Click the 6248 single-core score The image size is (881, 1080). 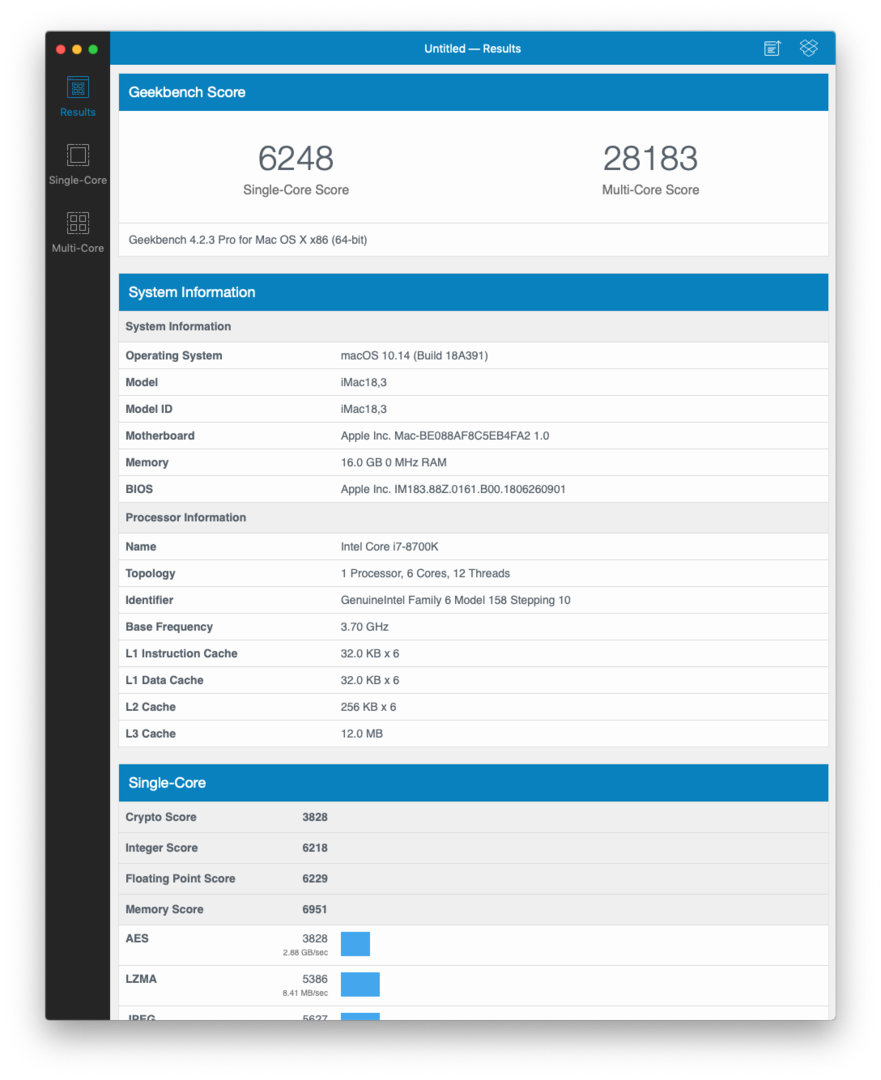click(296, 158)
